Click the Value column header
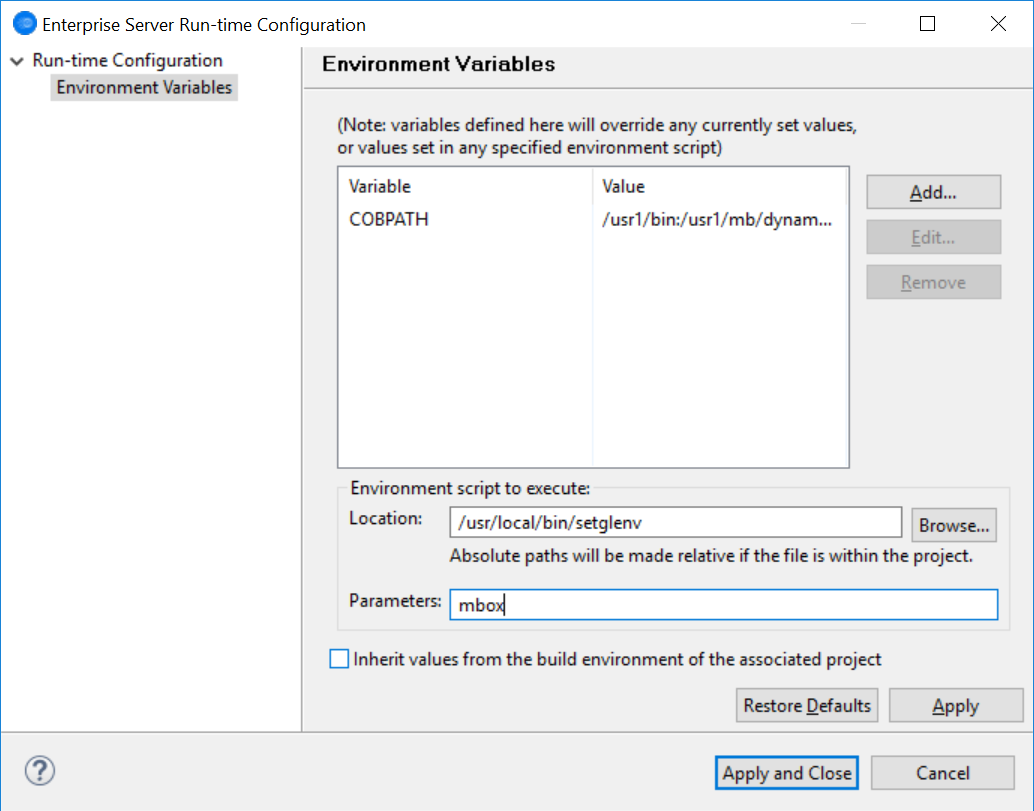1034x811 pixels. [624, 186]
